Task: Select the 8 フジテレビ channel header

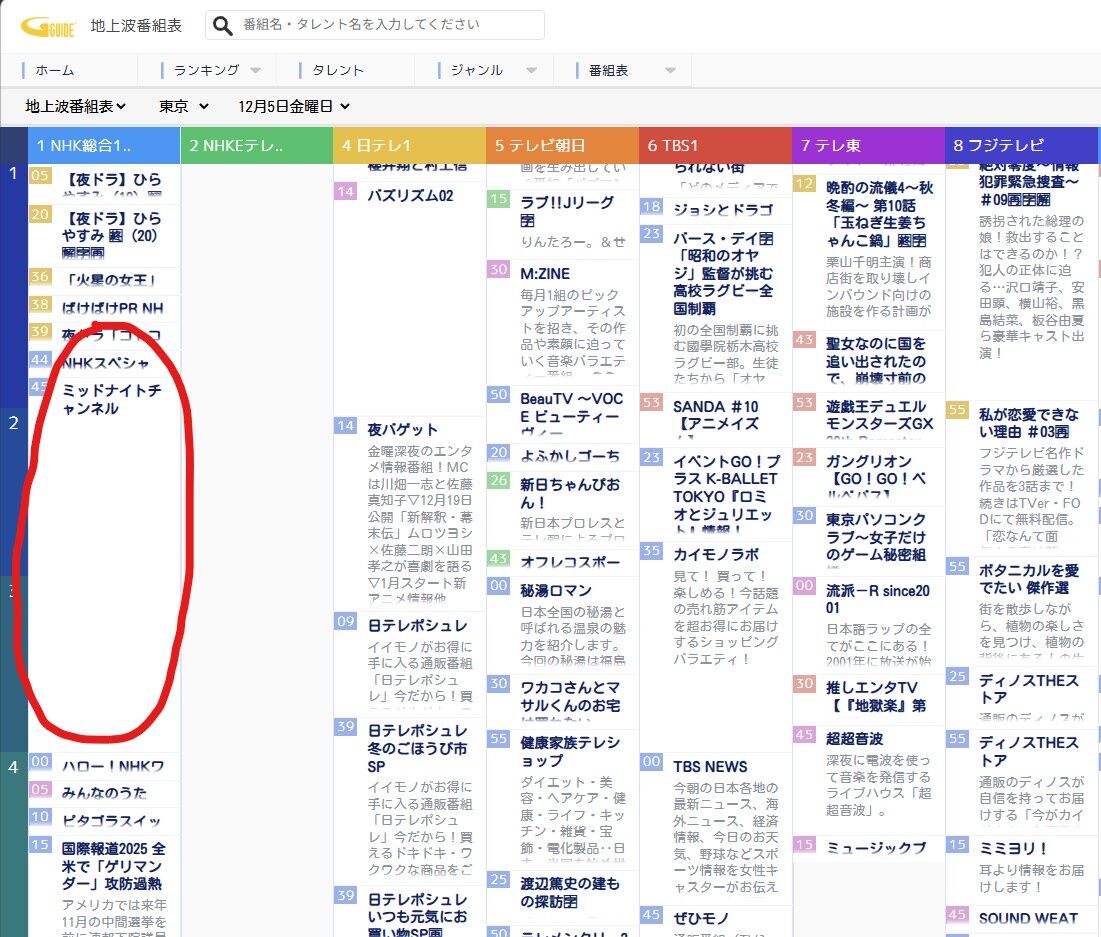Action: click(1021, 145)
